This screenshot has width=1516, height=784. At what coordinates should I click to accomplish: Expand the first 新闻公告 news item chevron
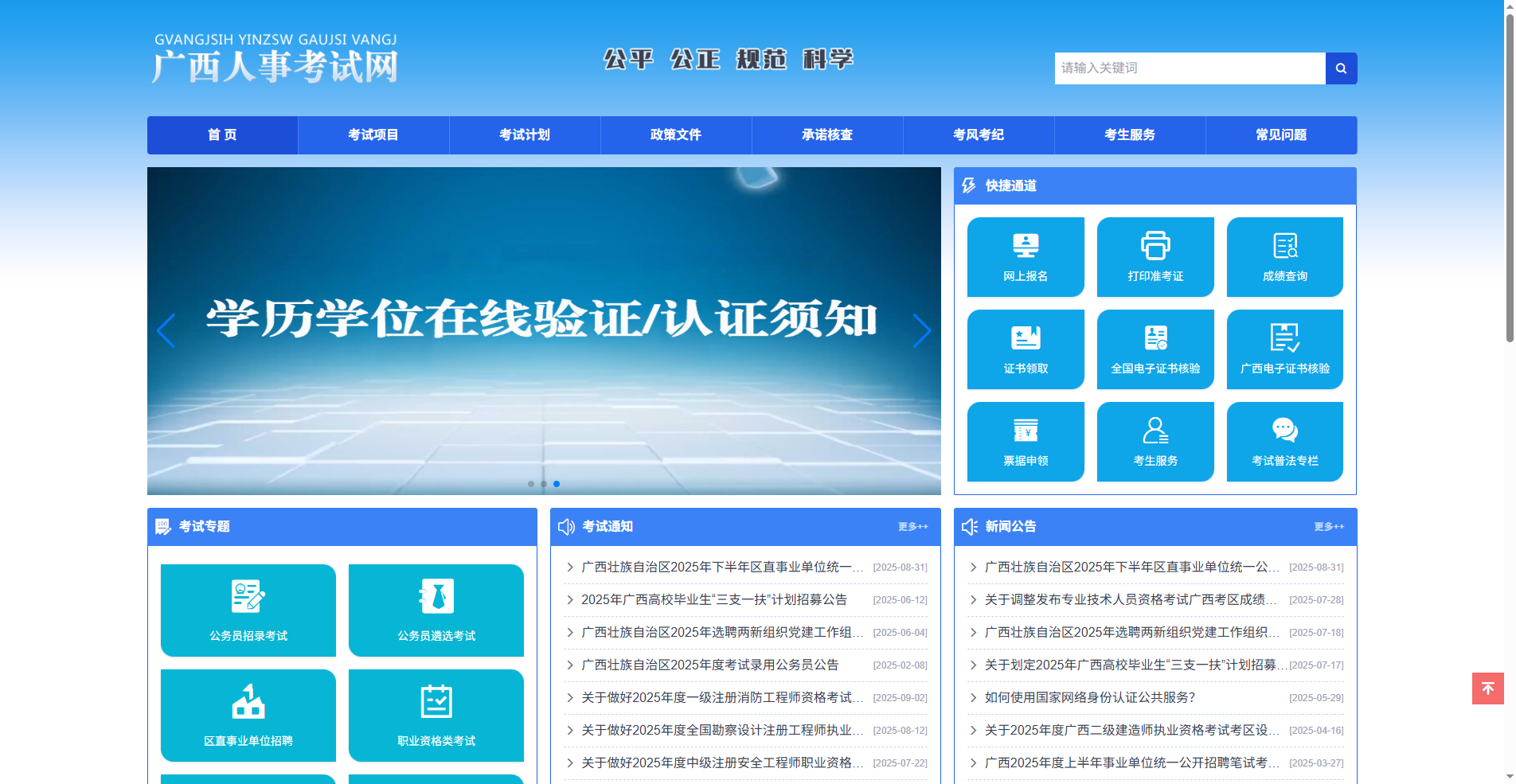(x=972, y=567)
